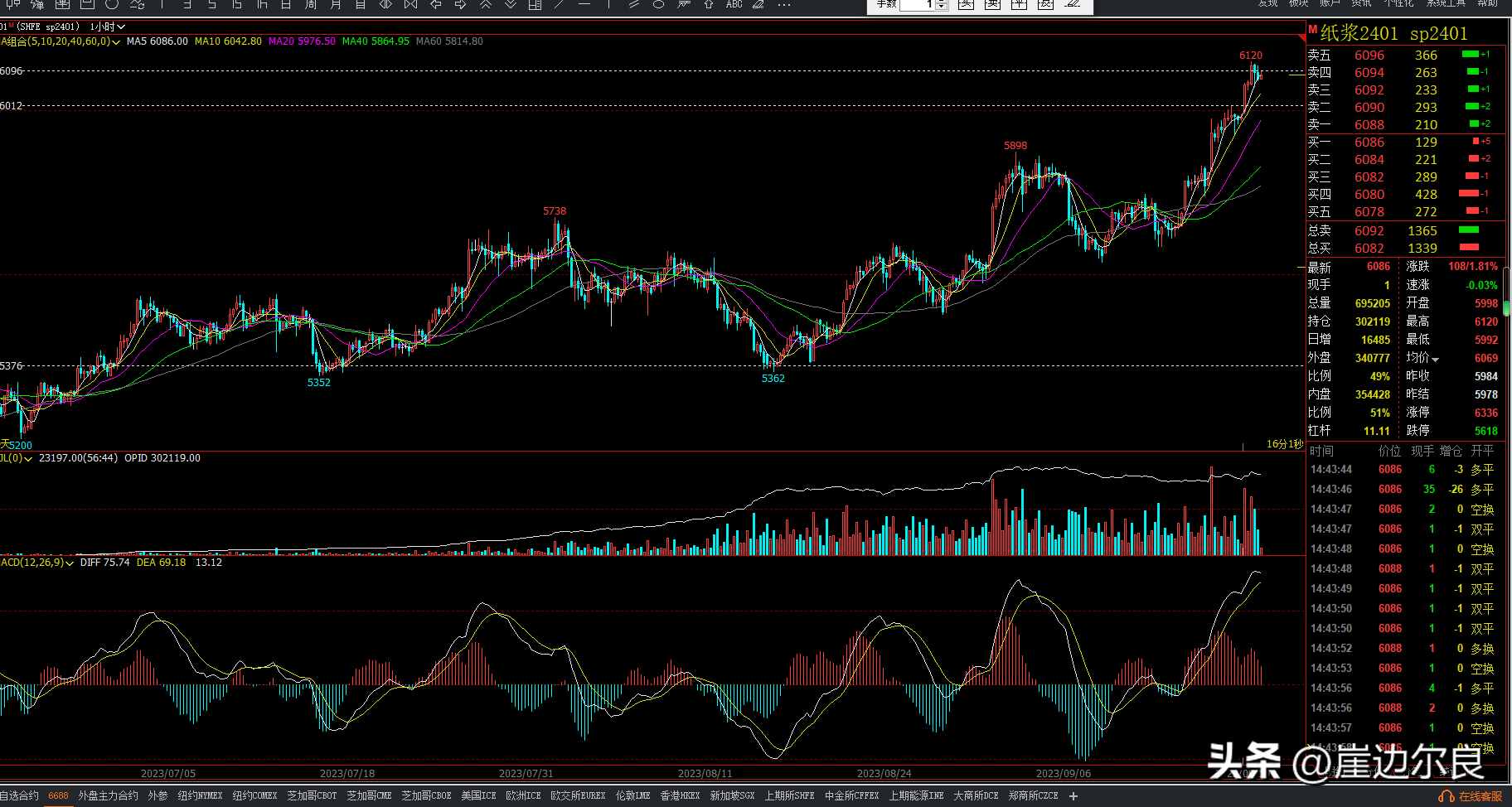Switch to weekly (周) K-line icon
Image resolution: width=1512 pixels, height=807 pixels.
click(311, 4)
